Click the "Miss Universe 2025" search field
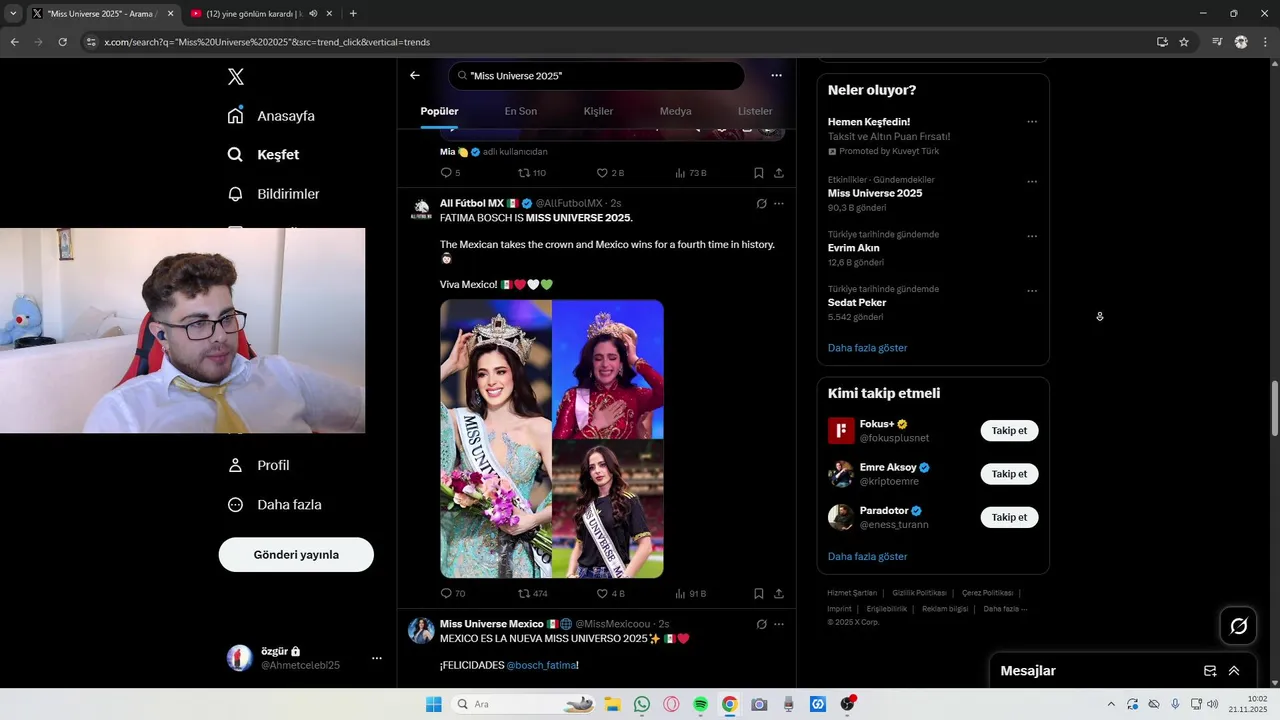 tap(597, 76)
